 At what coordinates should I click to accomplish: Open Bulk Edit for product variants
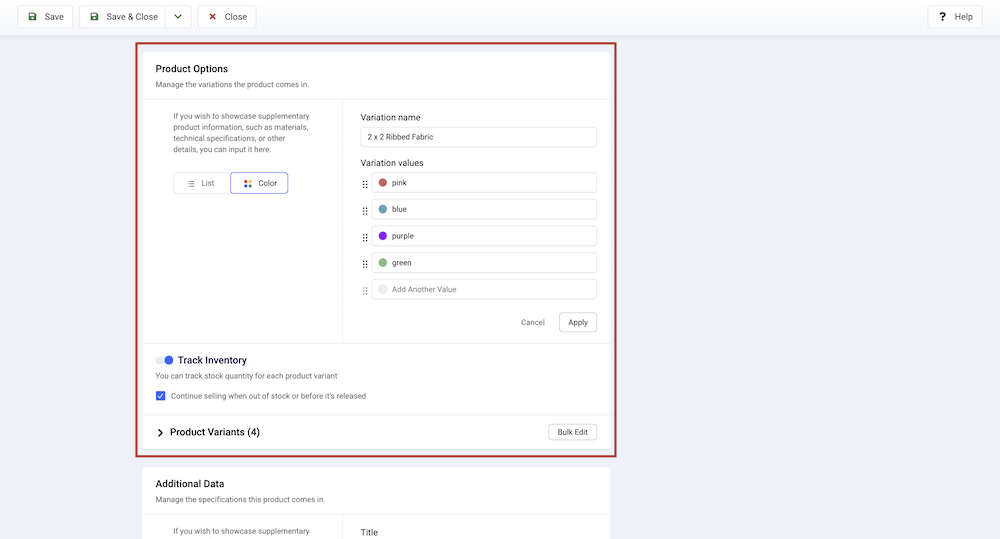pyautogui.click(x=572, y=432)
